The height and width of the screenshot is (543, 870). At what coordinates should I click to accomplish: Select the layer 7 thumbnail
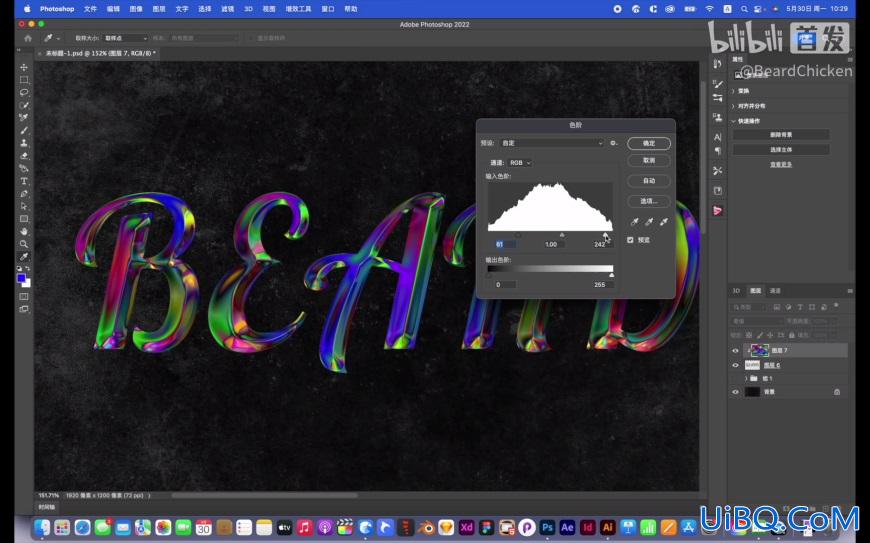(x=760, y=351)
